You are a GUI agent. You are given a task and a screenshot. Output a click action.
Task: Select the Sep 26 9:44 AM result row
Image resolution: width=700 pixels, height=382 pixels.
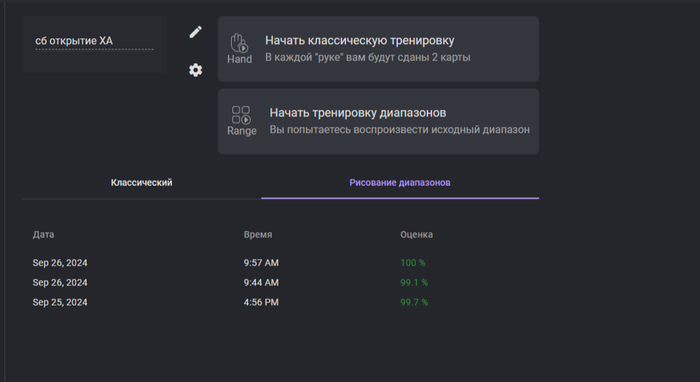[x=280, y=282]
